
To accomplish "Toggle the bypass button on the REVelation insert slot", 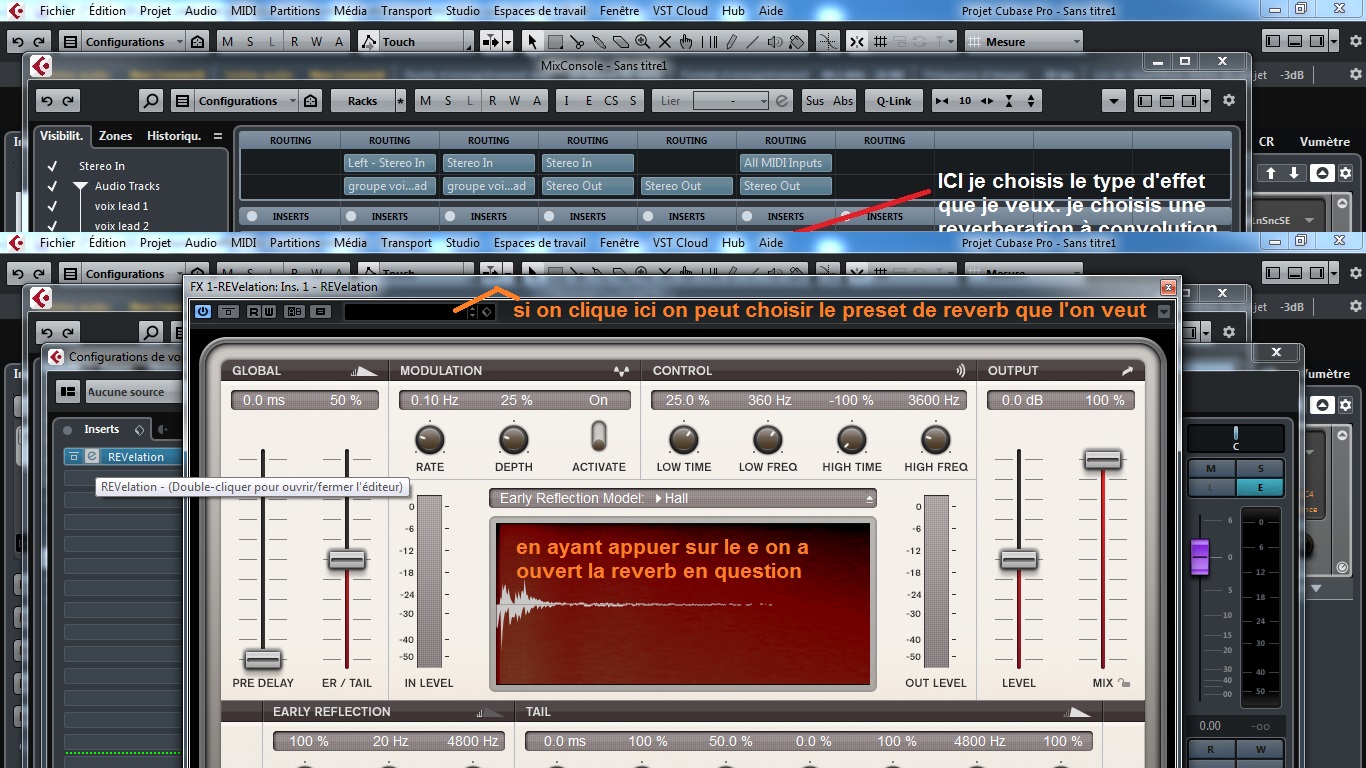I will pos(73,456).
